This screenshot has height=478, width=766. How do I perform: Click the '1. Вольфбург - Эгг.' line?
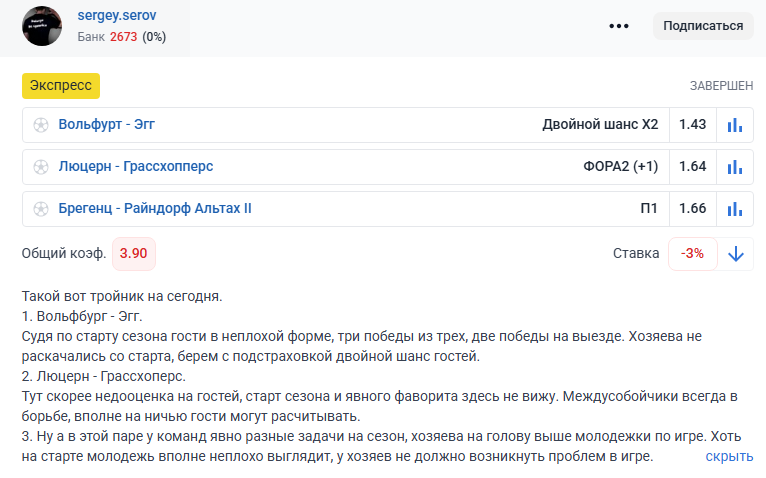click(x=82, y=317)
